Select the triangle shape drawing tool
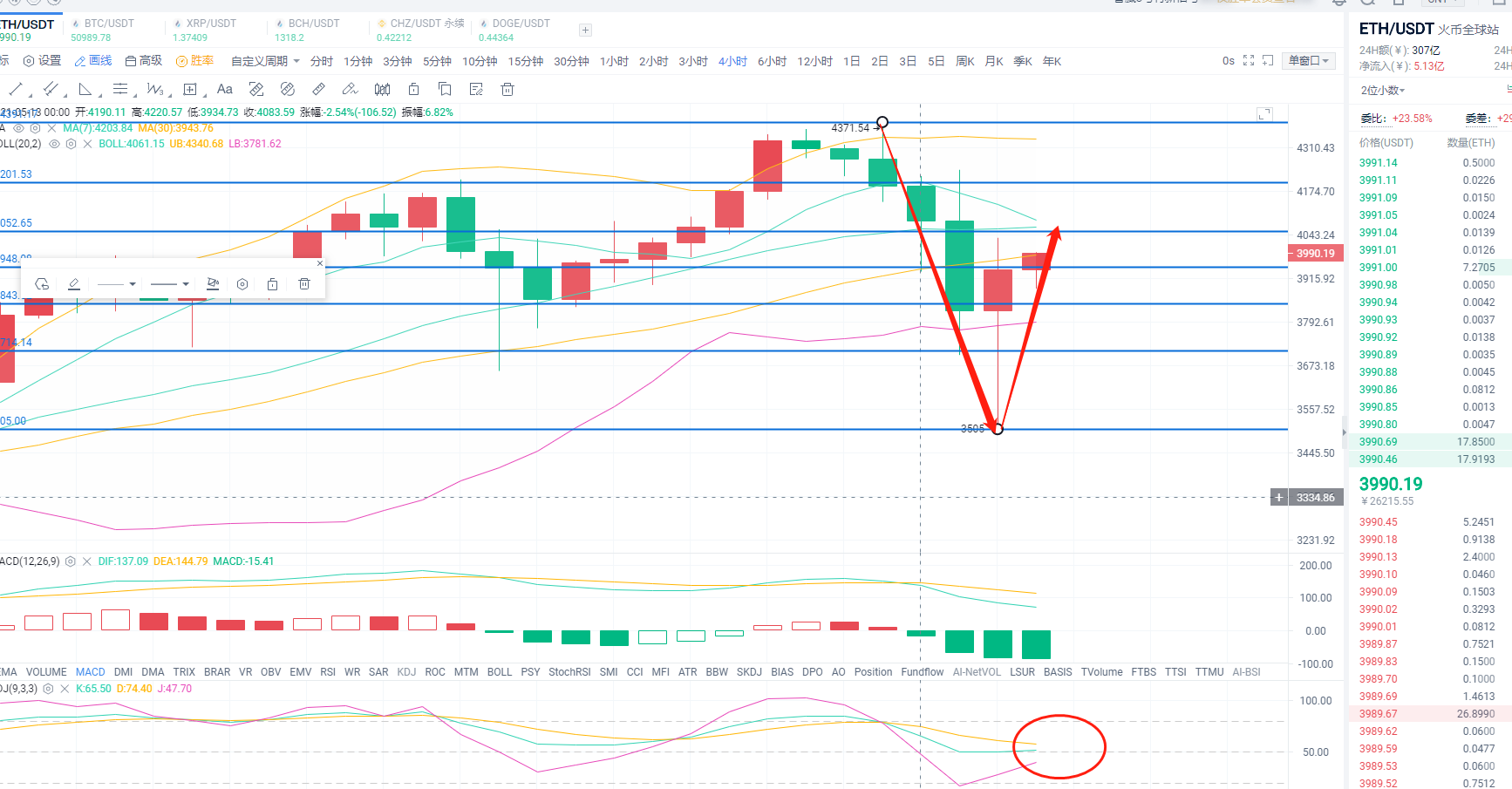Viewport: 1512px width, 789px height. [85, 89]
